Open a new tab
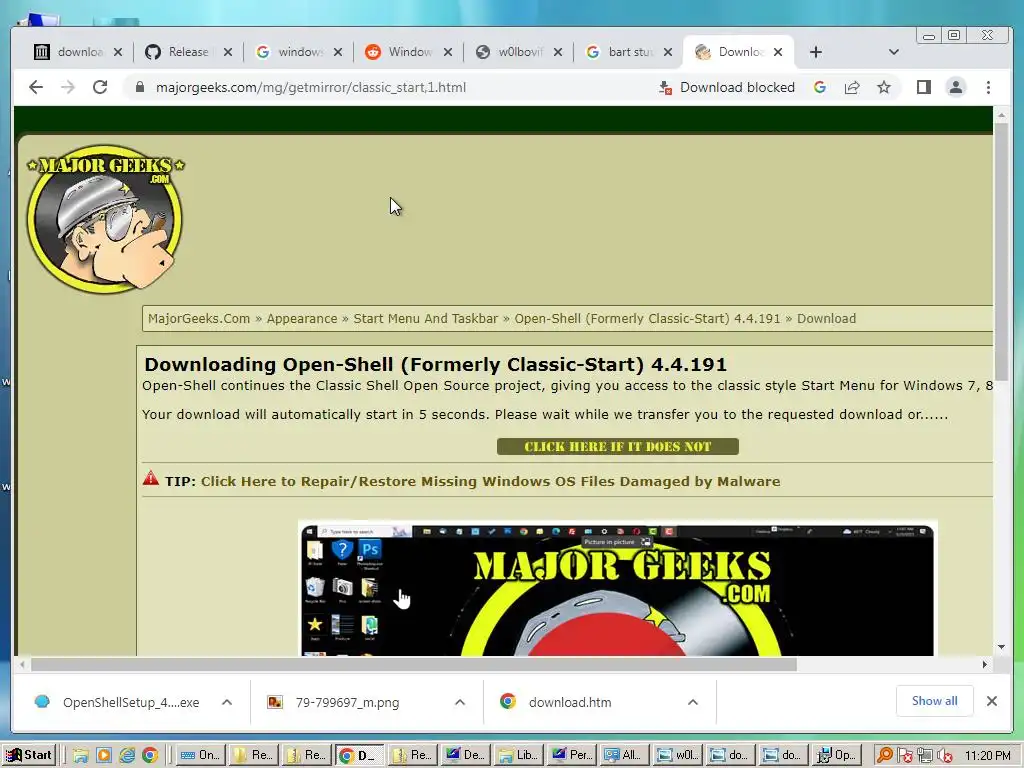This screenshot has height=768, width=1024. (816, 52)
